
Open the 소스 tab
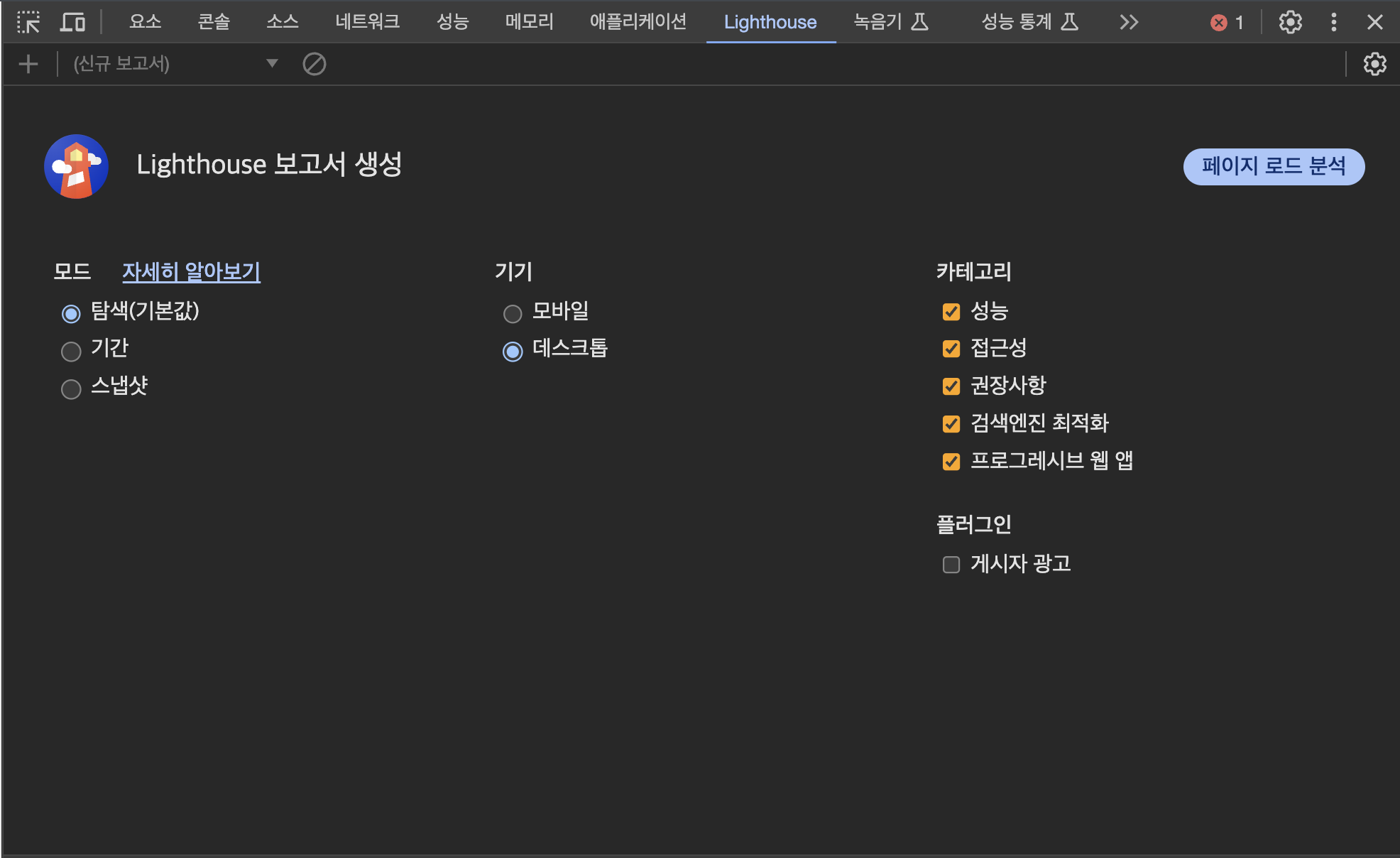point(283,22)
